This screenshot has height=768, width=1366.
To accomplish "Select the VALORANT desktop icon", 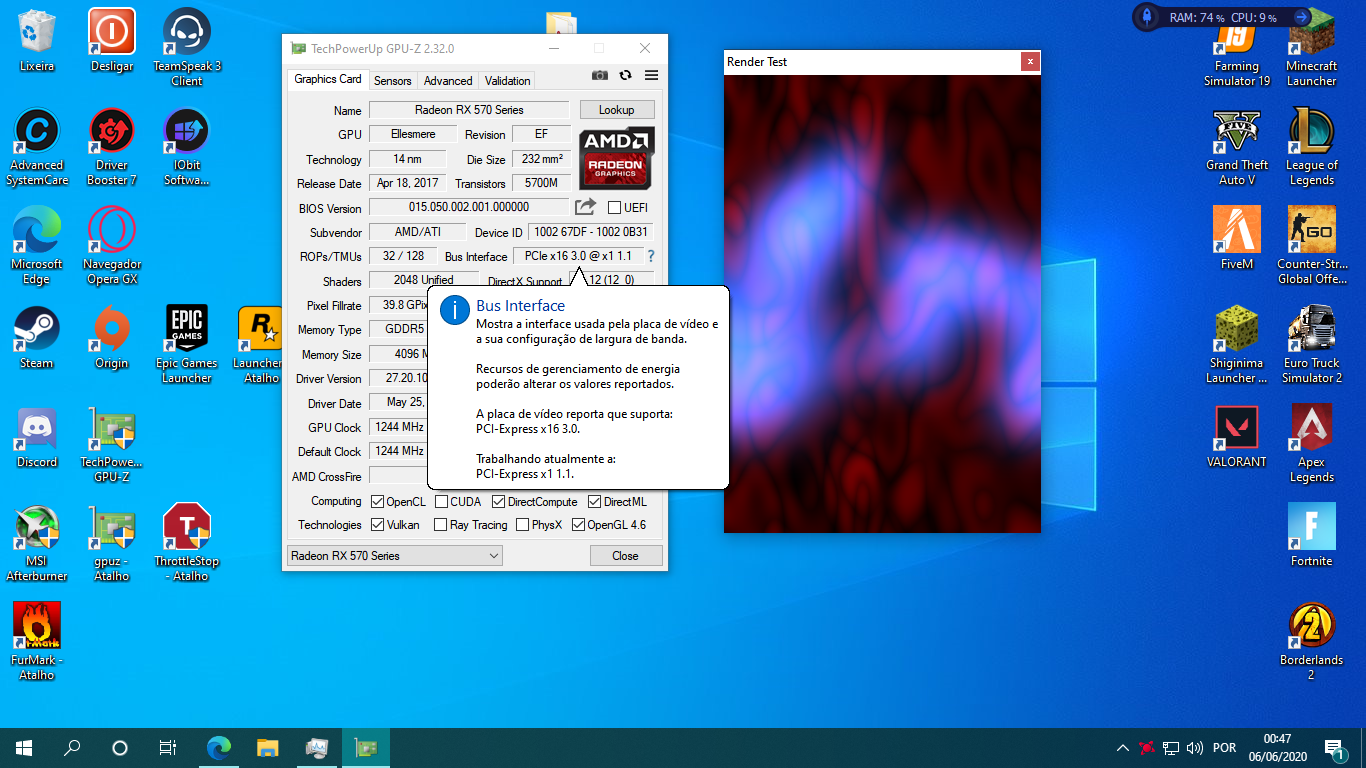I will (1237, 436).
